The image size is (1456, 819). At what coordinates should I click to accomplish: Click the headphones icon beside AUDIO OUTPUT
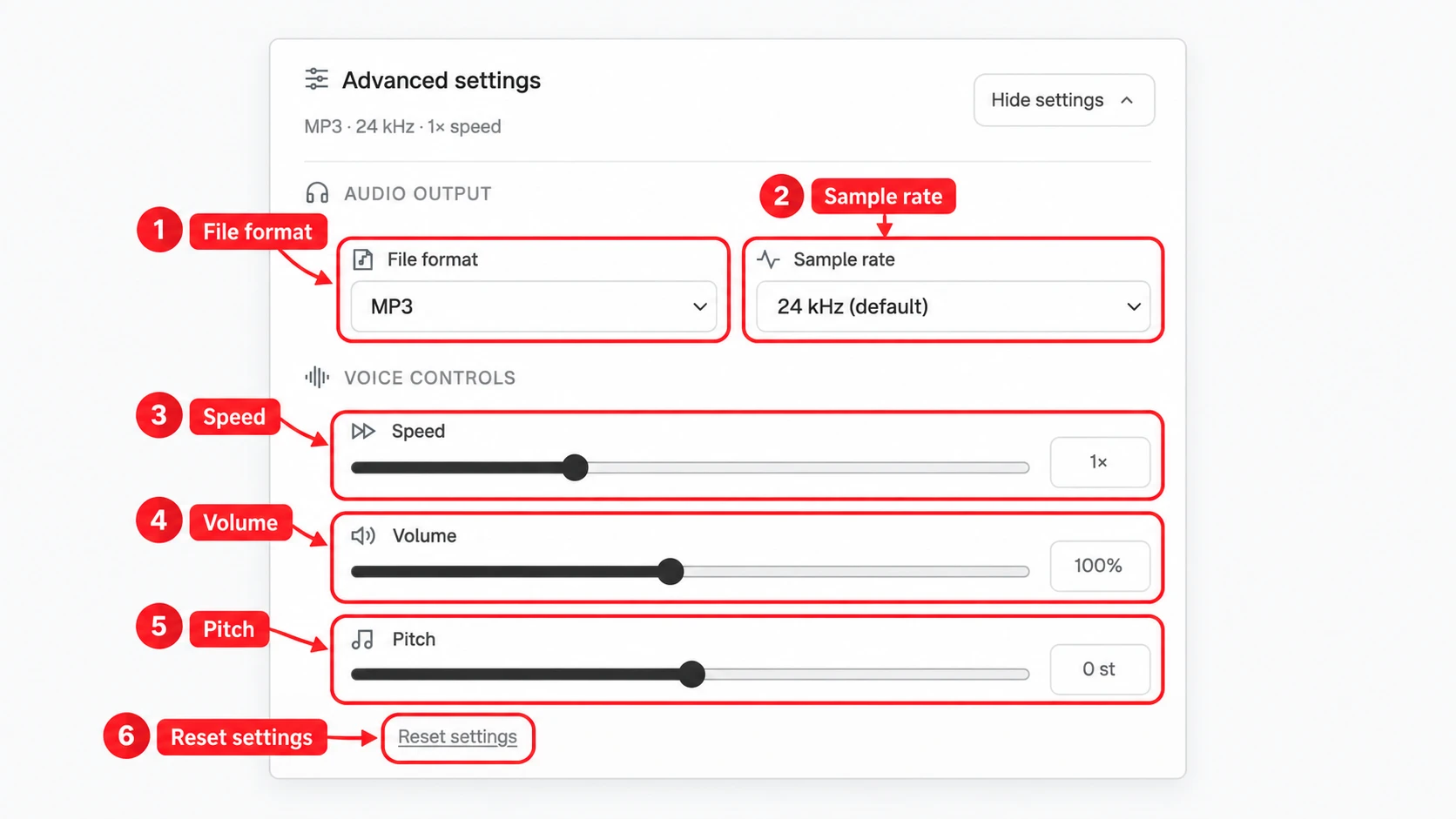[x=317, y=193]
